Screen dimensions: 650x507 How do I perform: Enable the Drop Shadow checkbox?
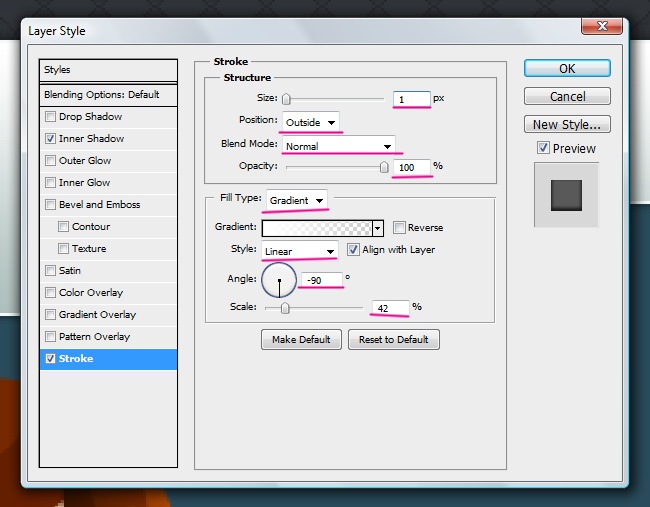click(50, 117)
